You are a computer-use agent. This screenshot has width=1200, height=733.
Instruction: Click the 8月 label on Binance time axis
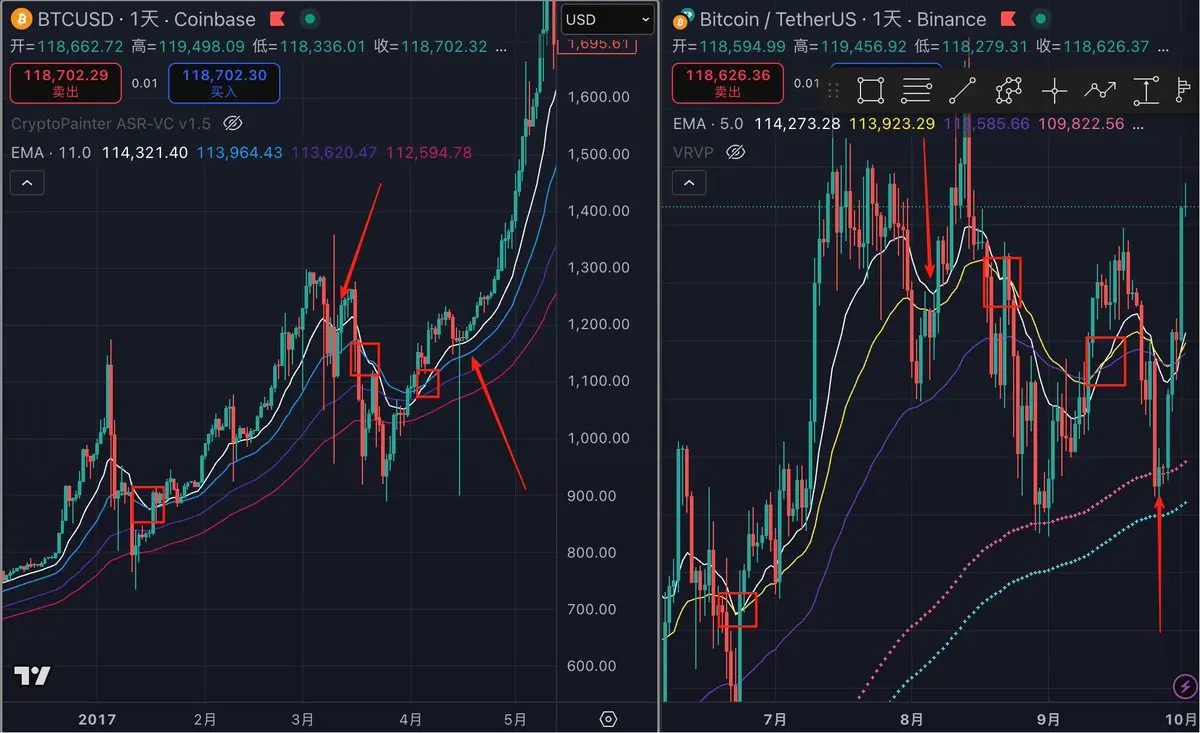click(x=912, y=719)
